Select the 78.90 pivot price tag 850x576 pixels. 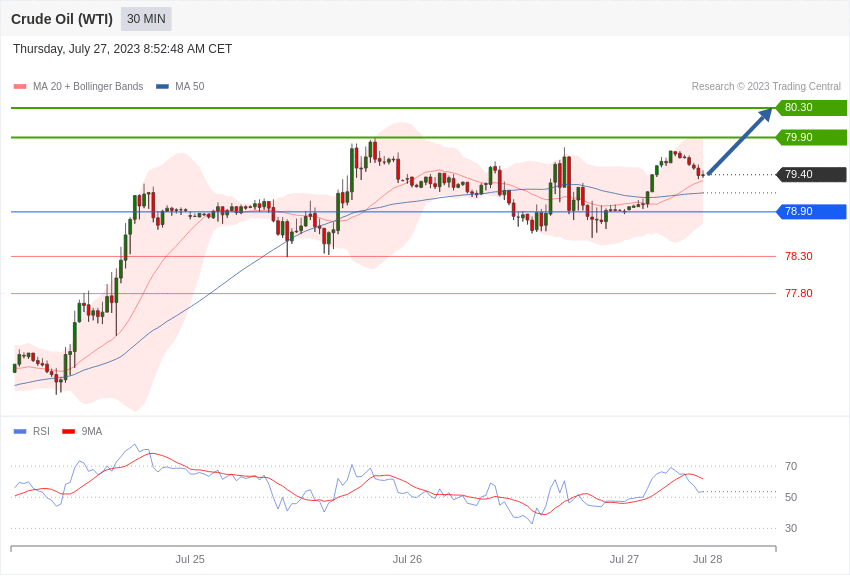(811, 212)
